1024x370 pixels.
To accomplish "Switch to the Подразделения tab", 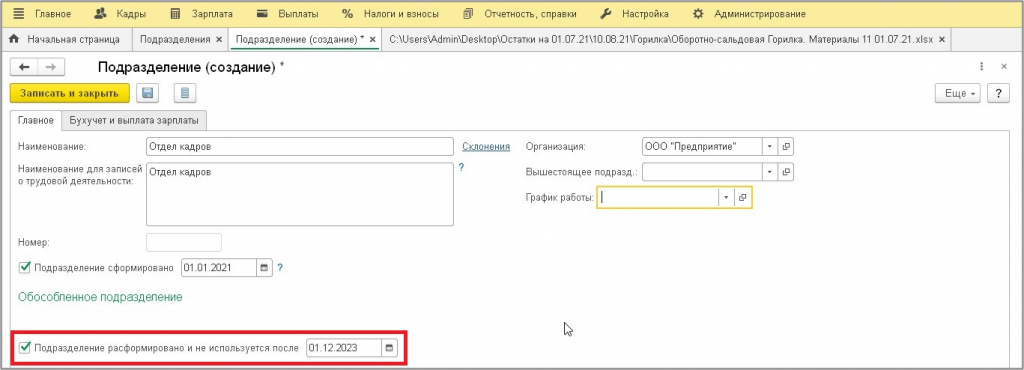I will [x=174, y=39].
